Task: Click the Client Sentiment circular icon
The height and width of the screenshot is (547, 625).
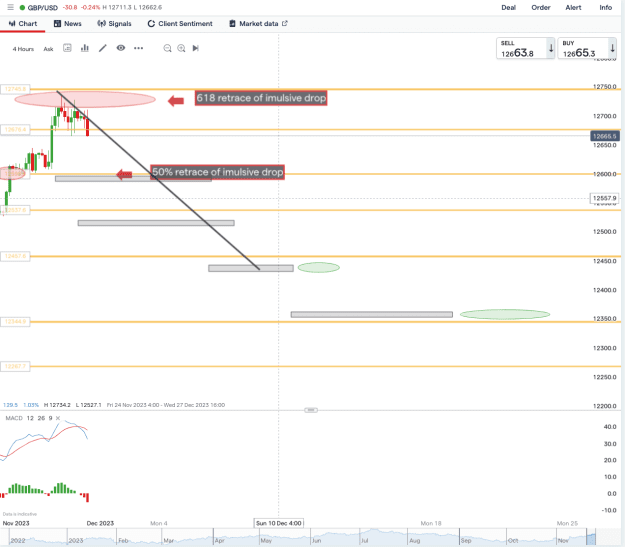Action: click(151, 24)
